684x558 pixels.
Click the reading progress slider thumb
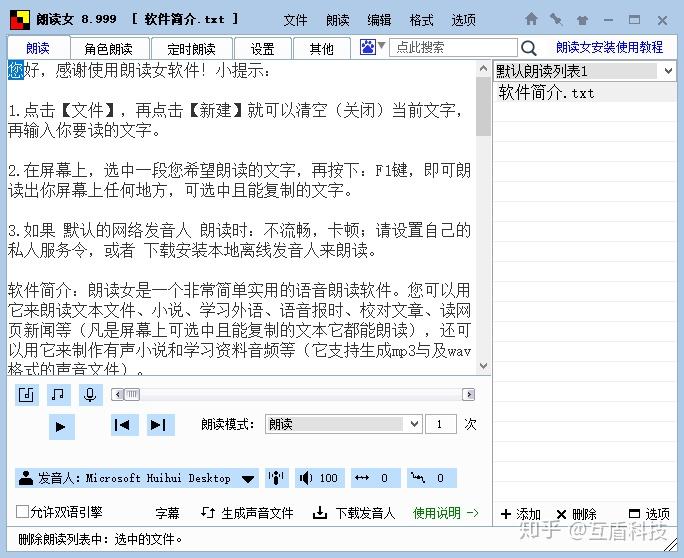132,394
